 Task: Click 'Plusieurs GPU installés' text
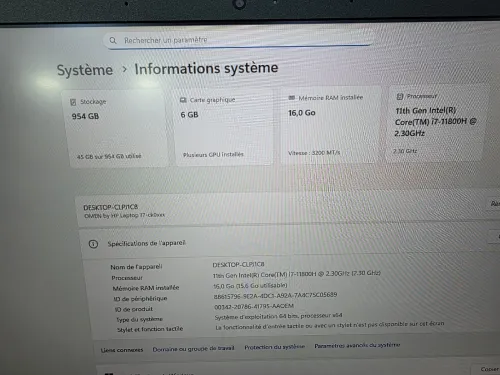pyautogui.click(x=213, y=155)
